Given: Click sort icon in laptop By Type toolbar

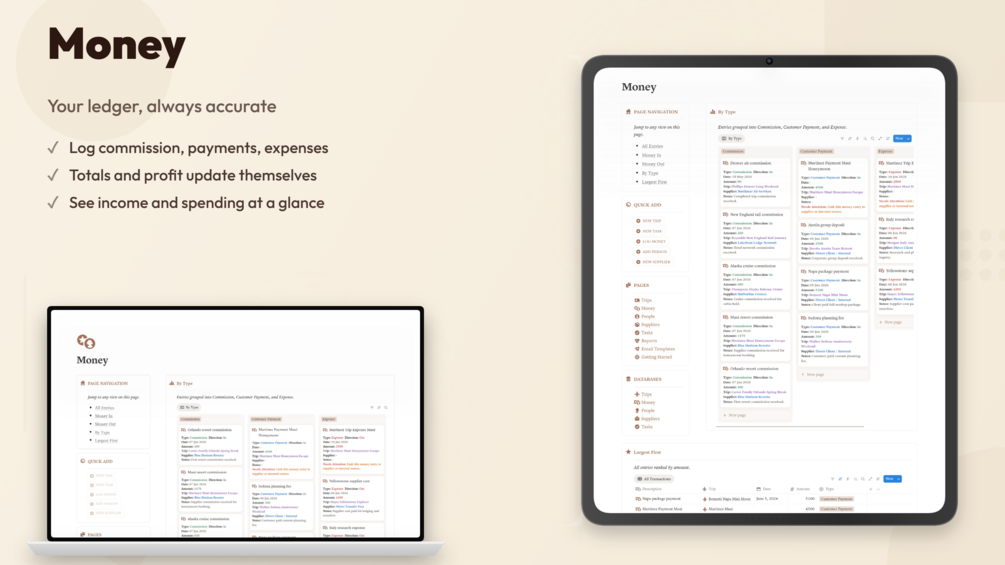Looking at the screenshot, I should coord(379,407).
